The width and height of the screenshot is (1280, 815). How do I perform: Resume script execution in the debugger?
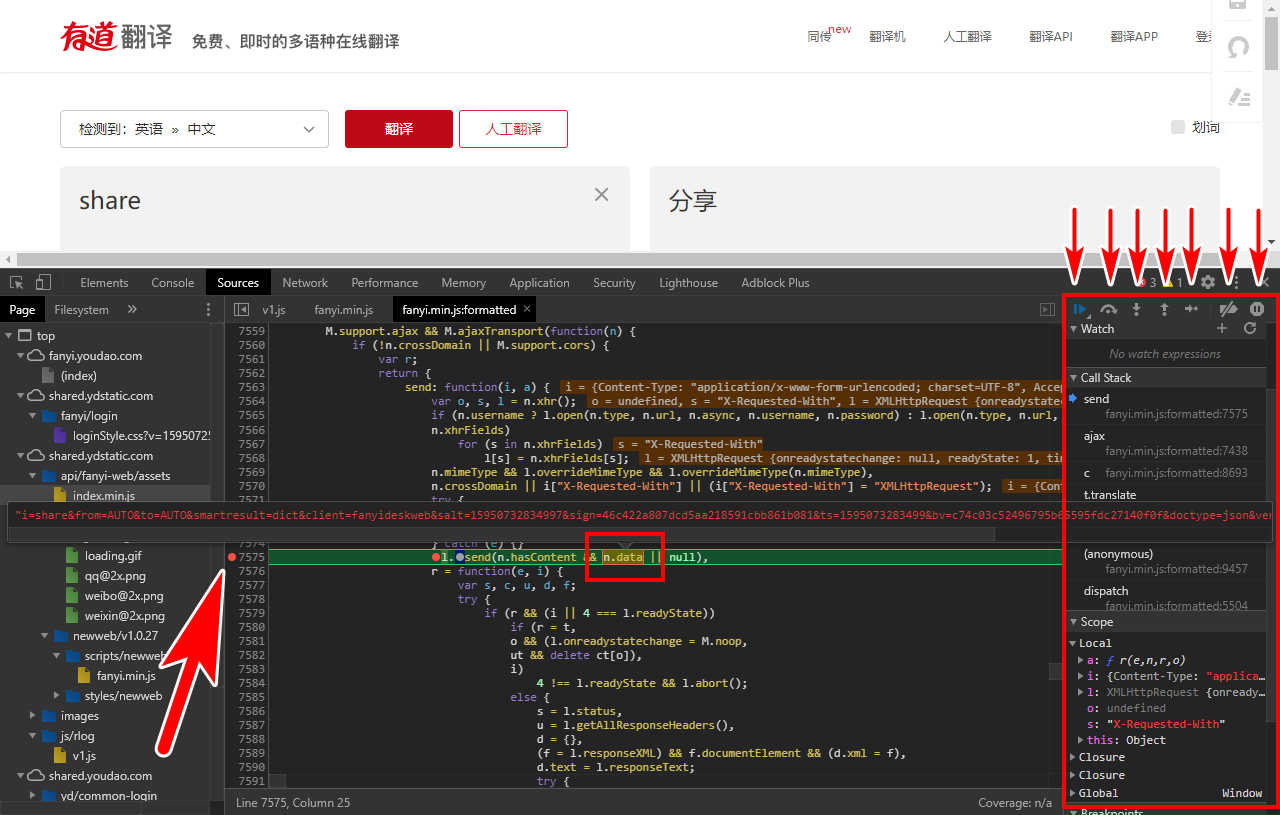[1080, 309]
